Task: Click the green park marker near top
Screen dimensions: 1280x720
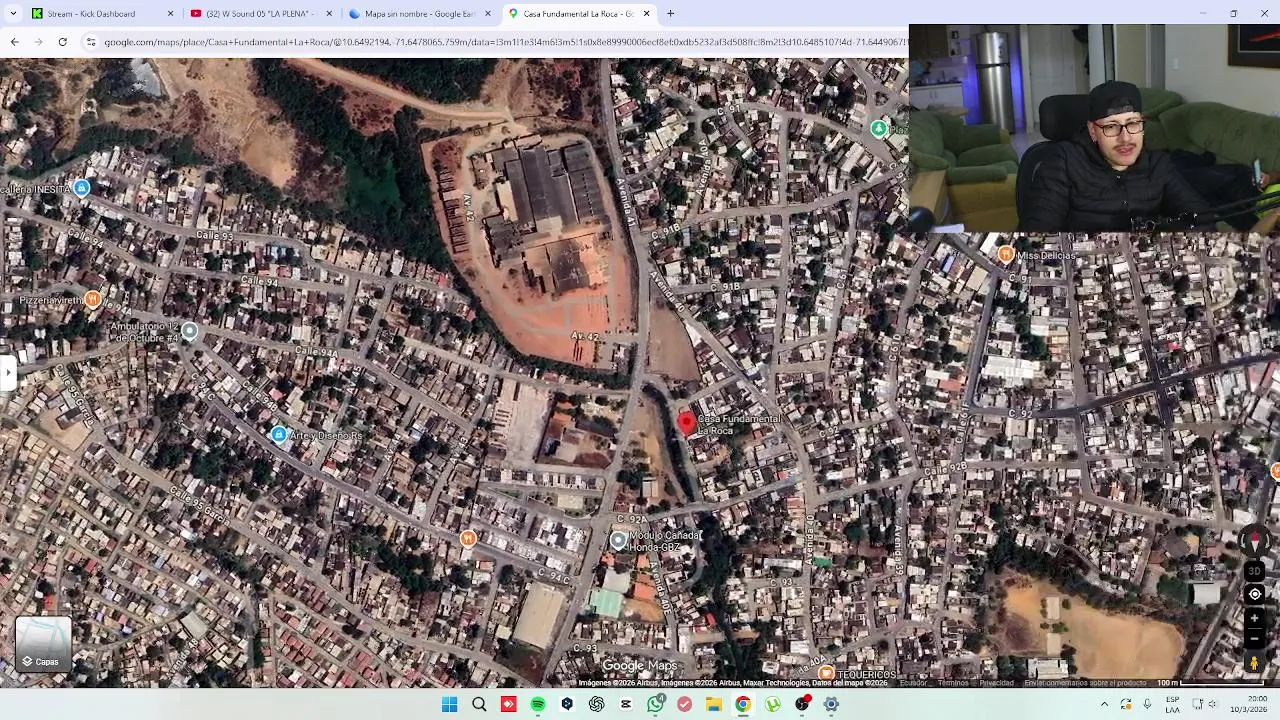Action: pyautogui.click(x=878, y=128)
